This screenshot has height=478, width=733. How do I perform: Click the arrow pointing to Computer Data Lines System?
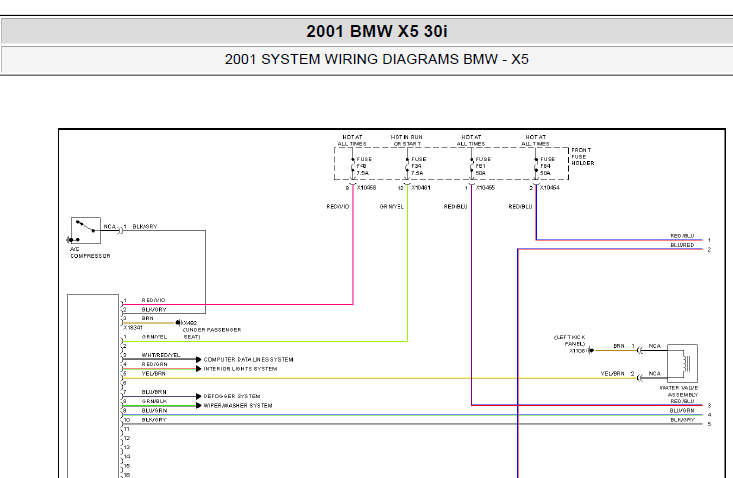pos(199,359)
